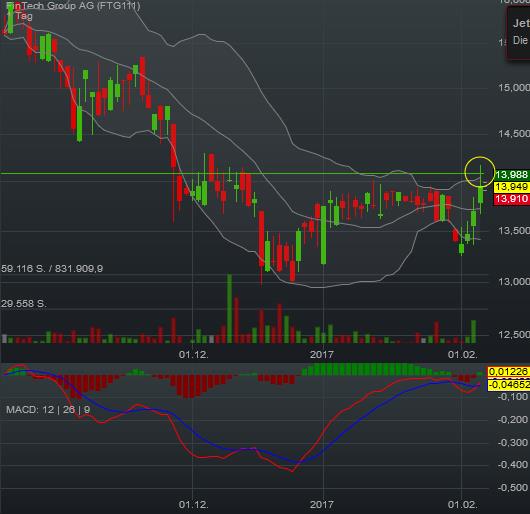Click the 01.12. date on the bottom time axis

click(x=194, y=505)
